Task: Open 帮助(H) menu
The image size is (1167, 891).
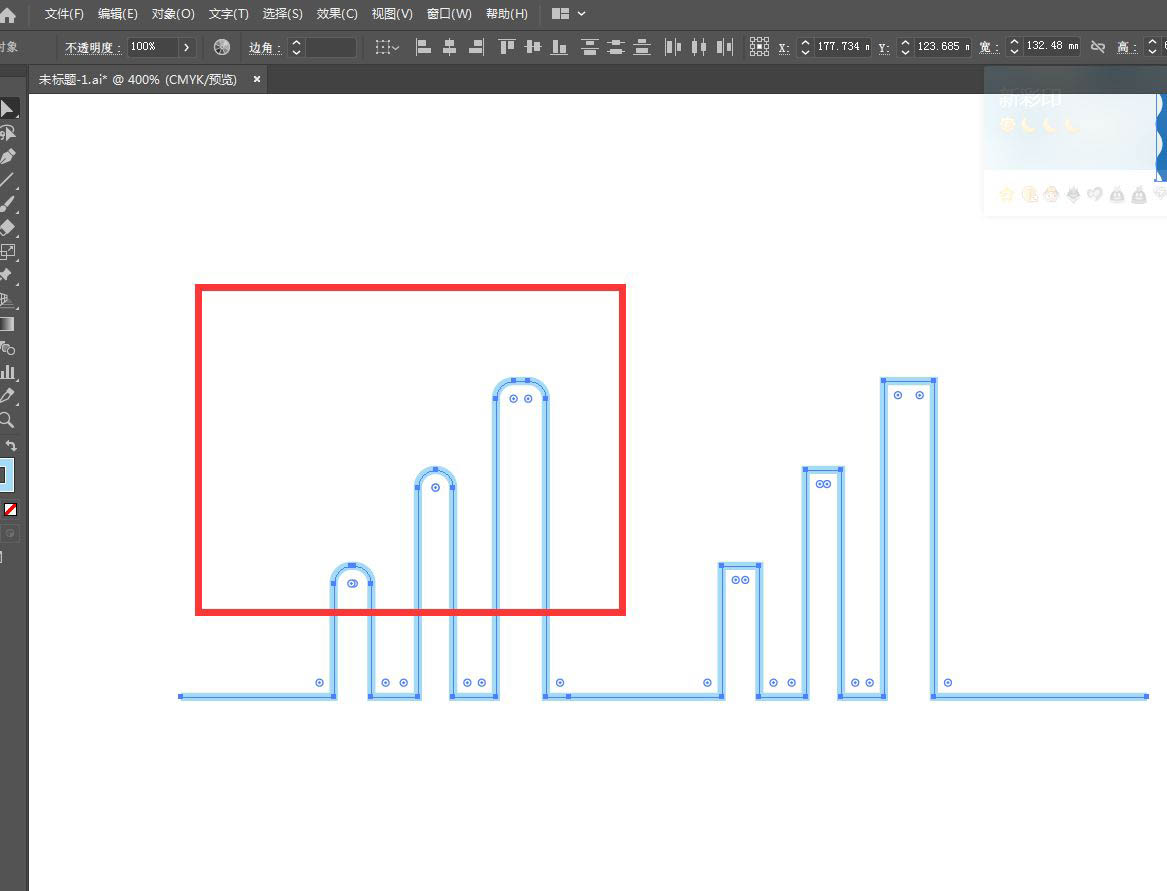Action: click(x=506, y=13)
